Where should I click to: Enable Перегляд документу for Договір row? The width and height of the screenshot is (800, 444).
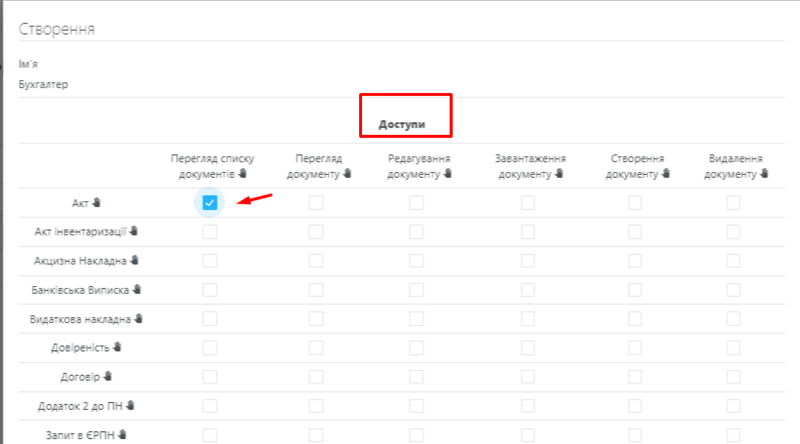[x=316, y=377]
